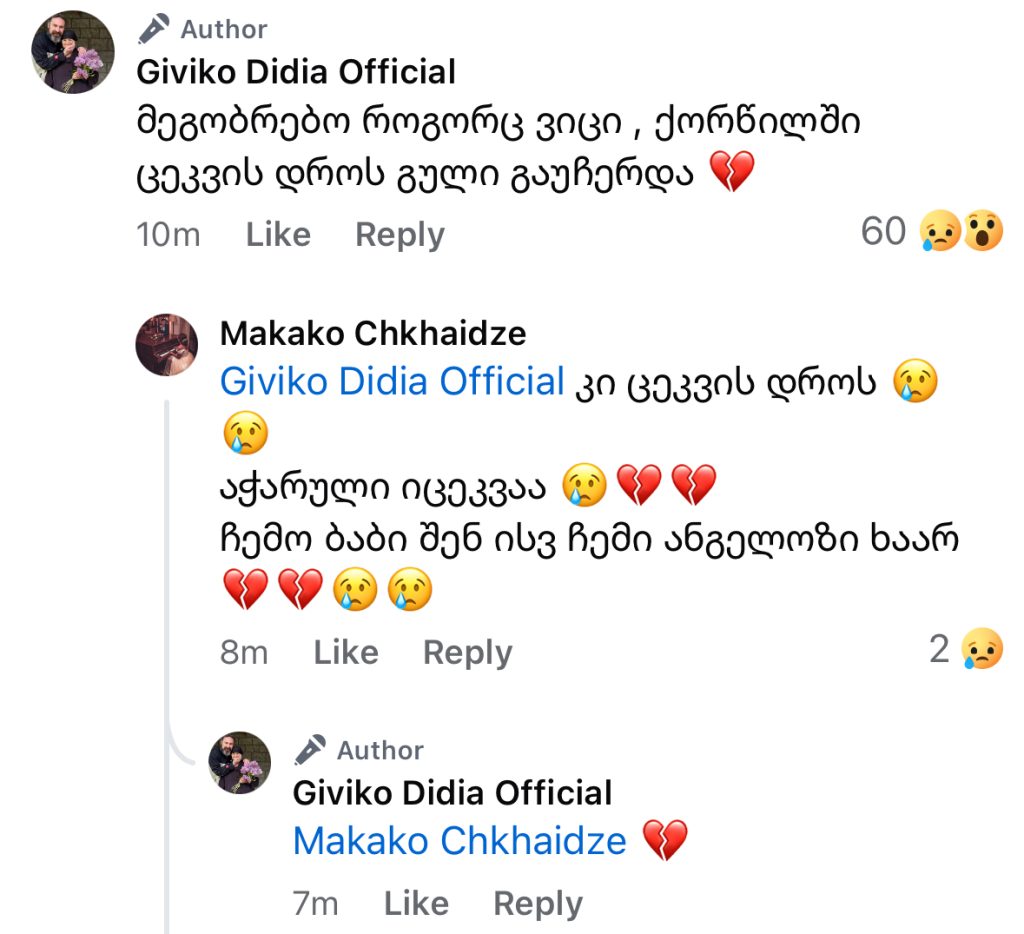The height and width of the screenshot is (934, 1024).
Task: Open Giviko Didia Official name on top comment
Action: click(296, 72)
